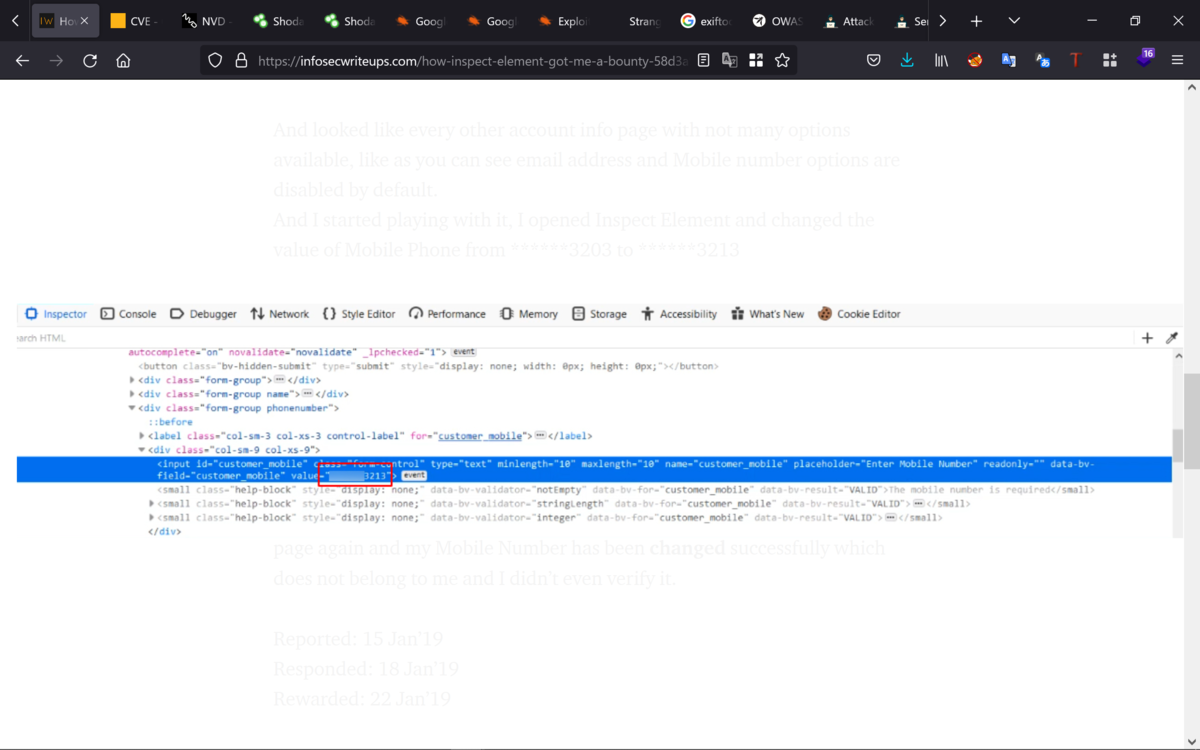
Task: Open a new browser tab
Action: coord(976,21)
